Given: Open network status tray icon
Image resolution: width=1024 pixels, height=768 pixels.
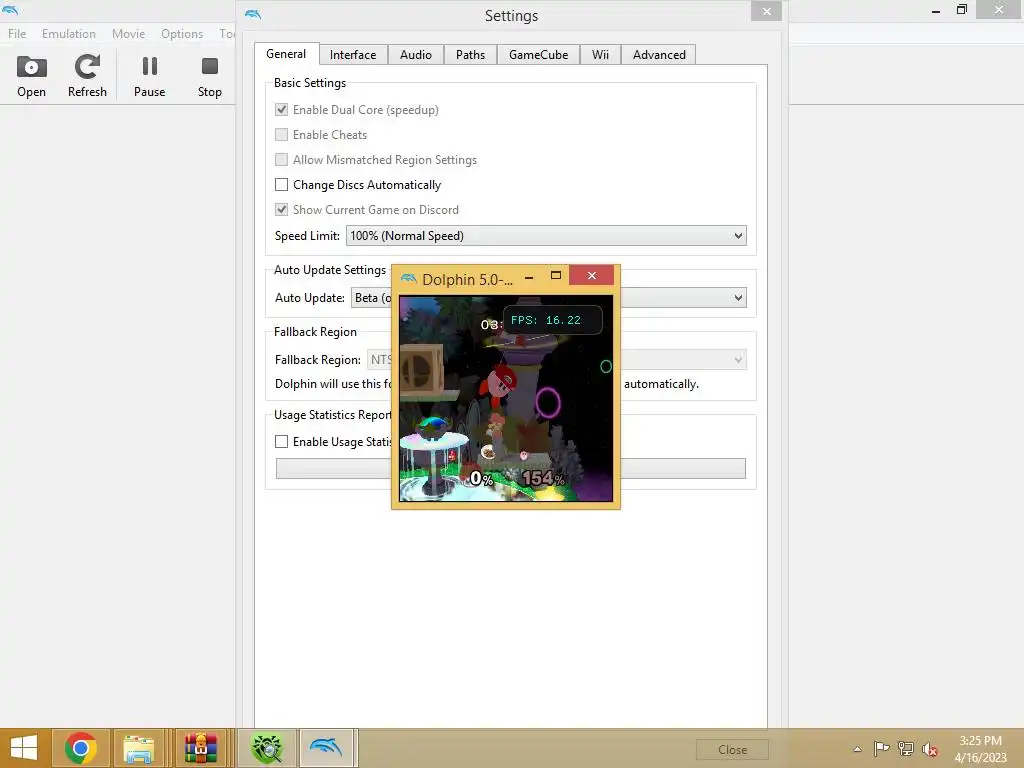Looking at the screenshot, I should click(x=906, y=748).
